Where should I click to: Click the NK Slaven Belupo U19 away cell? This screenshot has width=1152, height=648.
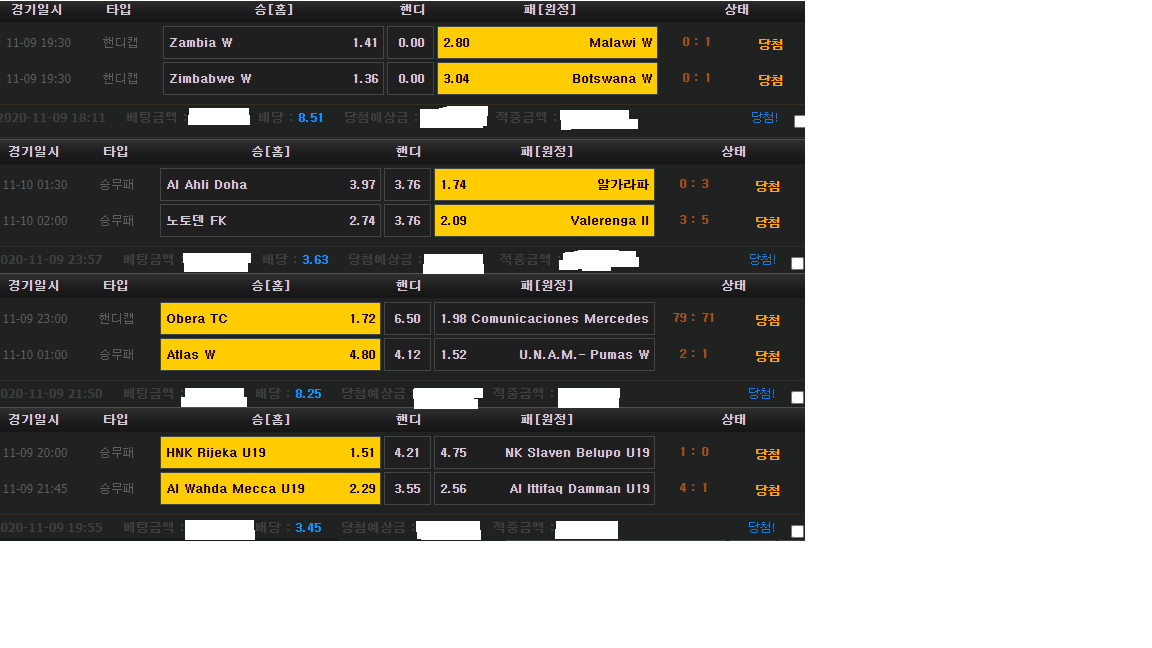[x=544, y=453]
